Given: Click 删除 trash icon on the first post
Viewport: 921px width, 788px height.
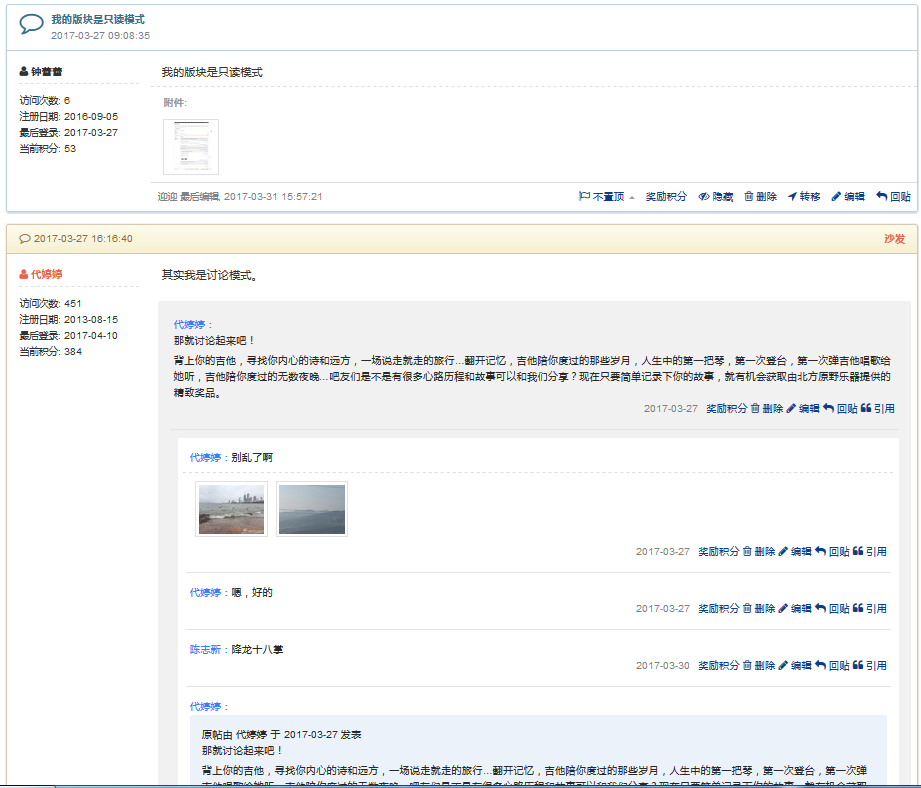Looking at the screenshot, I should [x=749, y=197].
